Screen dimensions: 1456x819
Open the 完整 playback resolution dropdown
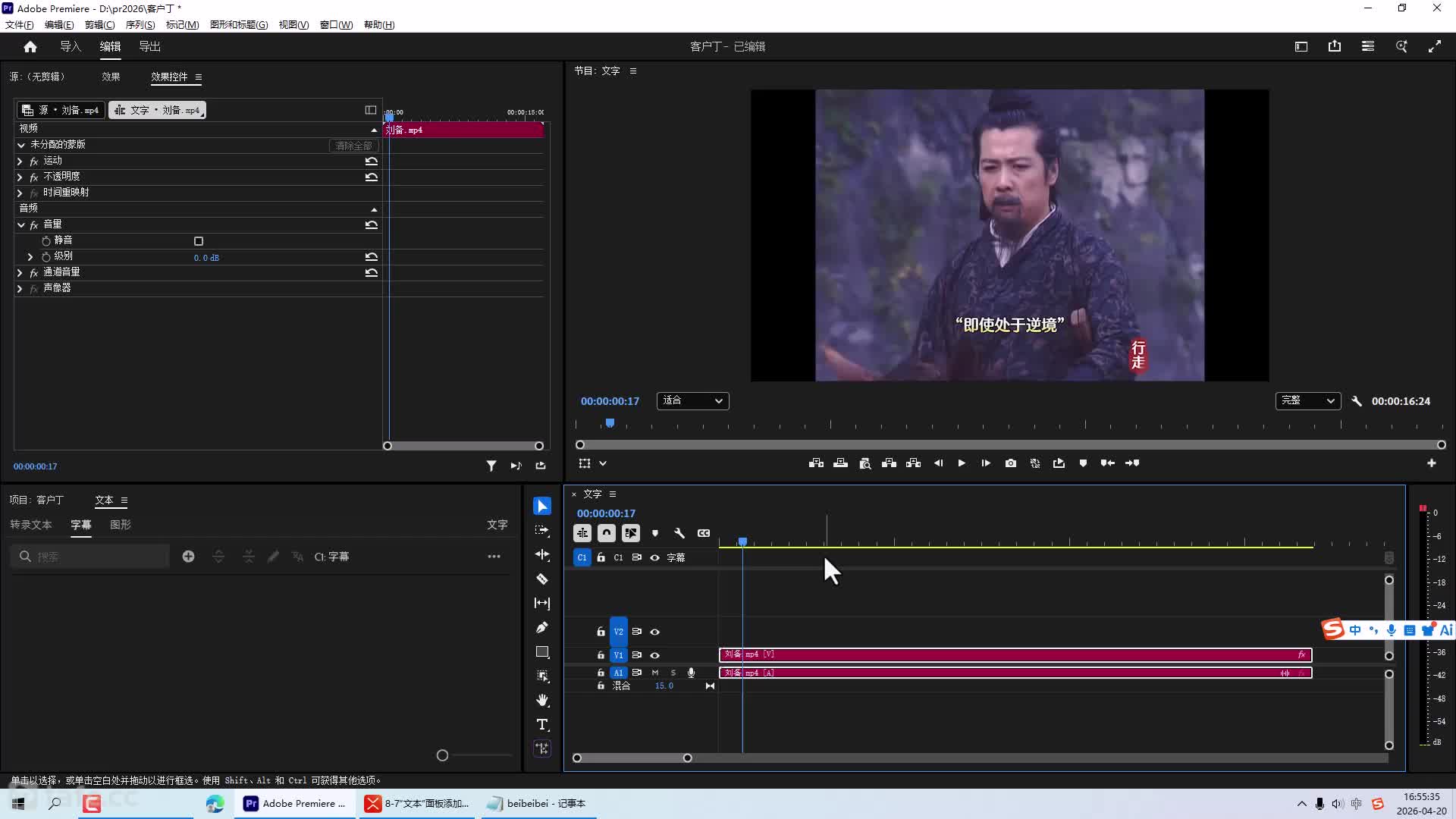pyautogui.click(x=1308, y=400)
